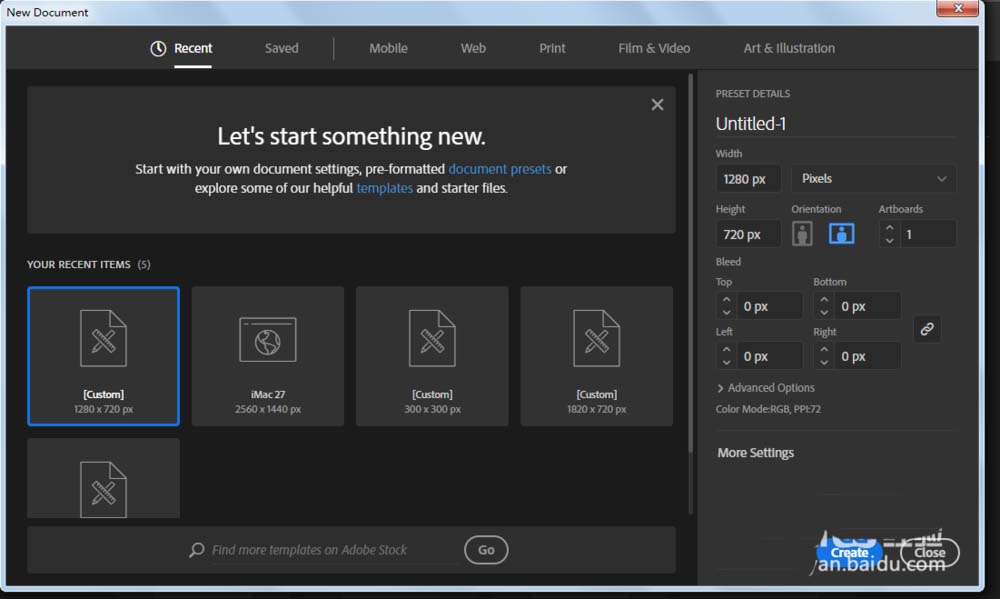Image resolution: width=1000 pixels, height=599 pixels.
Task: Click the Left bleed value field
Action: point(769,356)
